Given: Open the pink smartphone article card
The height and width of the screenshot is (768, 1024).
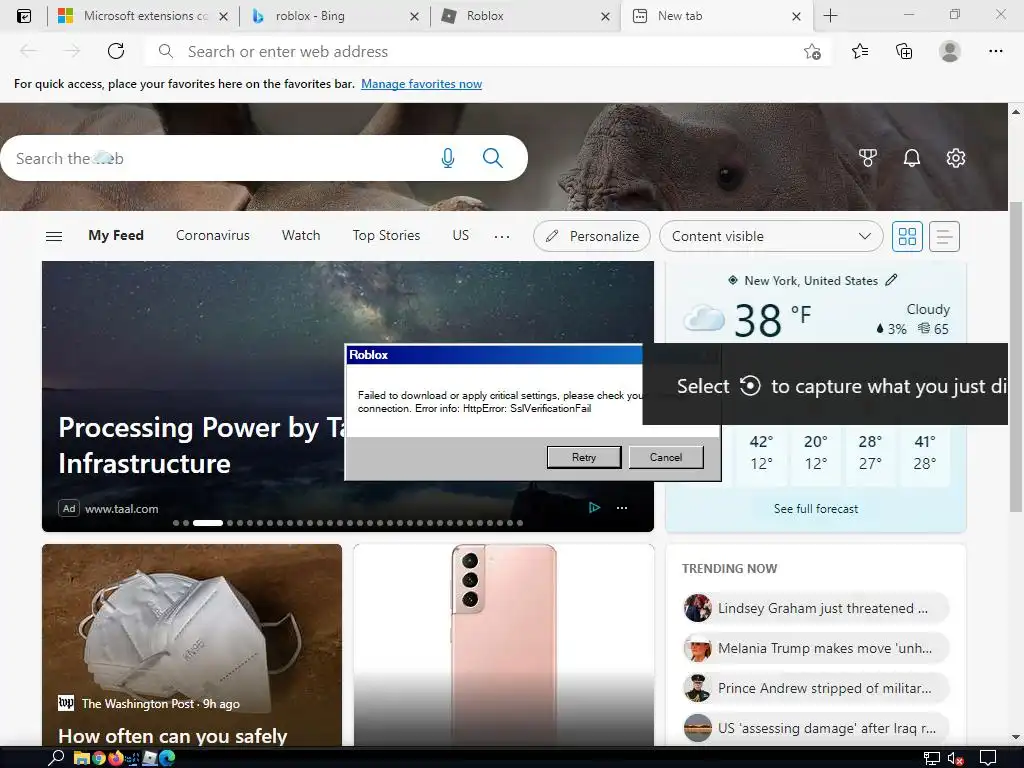Looking at the screenshot, I should 504,645.
